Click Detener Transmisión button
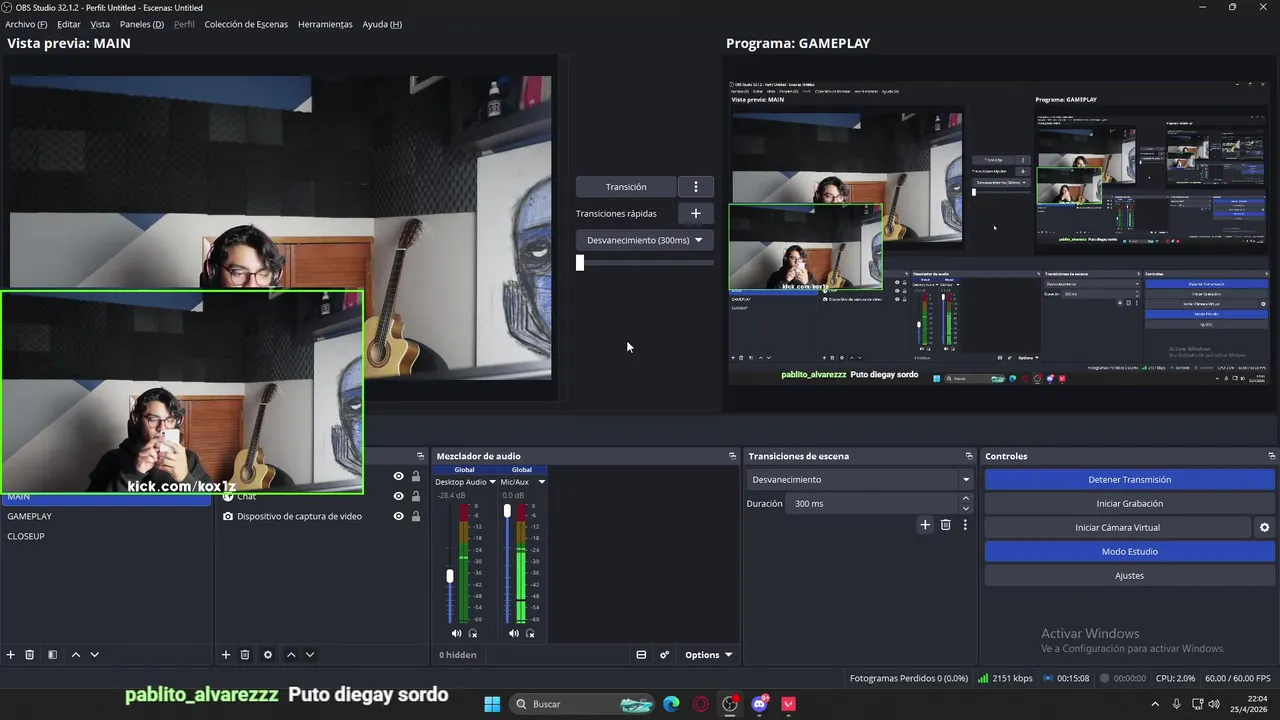The height and width of the screenshot is (720, 1280). pyautogui.click(x=1129, y=480)
